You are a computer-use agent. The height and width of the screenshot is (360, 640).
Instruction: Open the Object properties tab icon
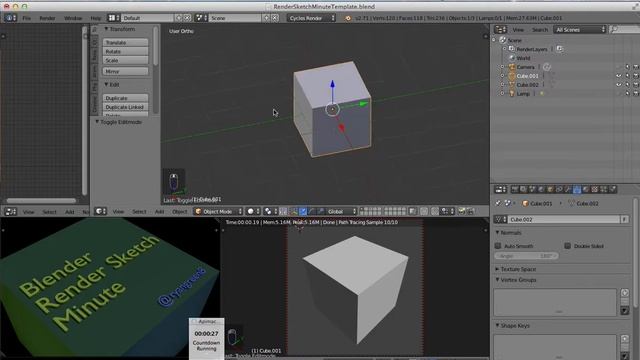(x=550, y=189)
